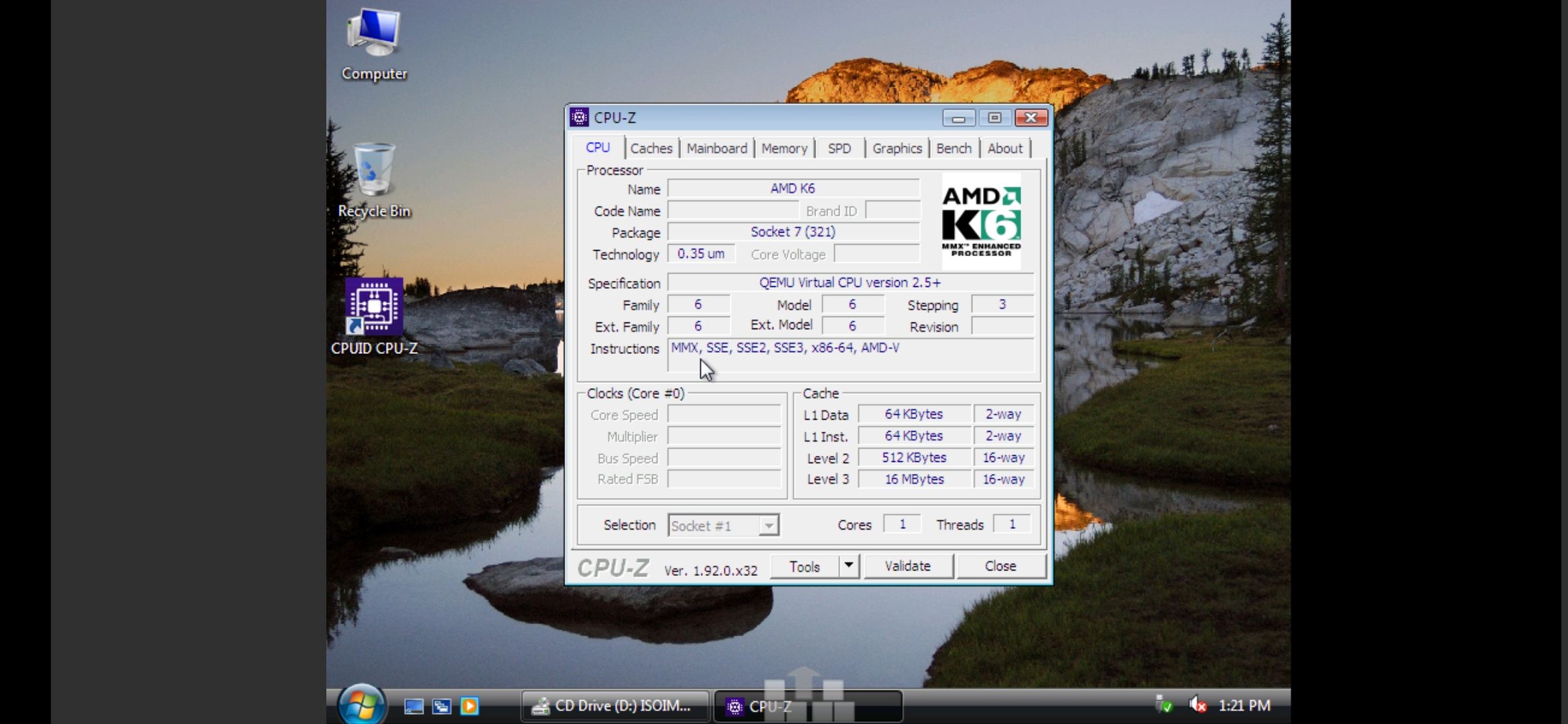Click the muted volume tray icon
The height and width of the screenshot is (724, 1568).
[1197, 705]
